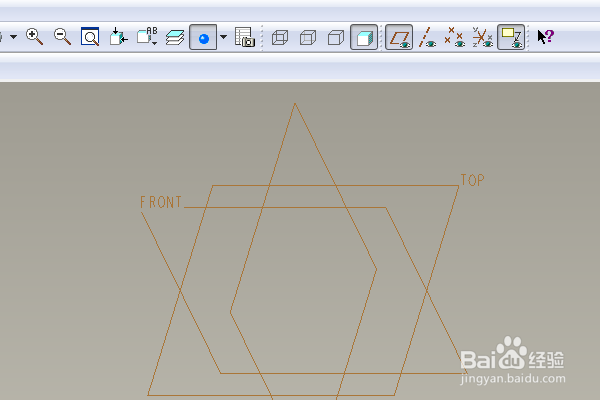
Task: Open the saved view list
Action: 147,37
